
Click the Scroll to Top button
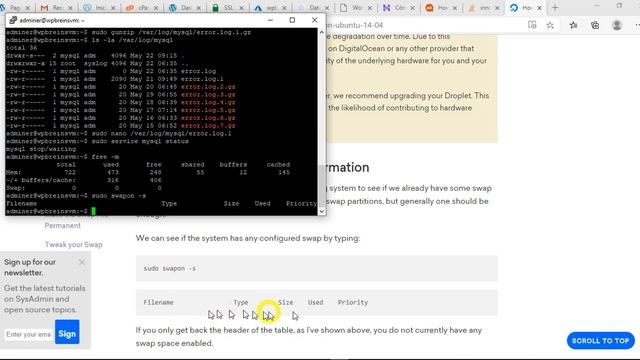(x=600, y=340)
